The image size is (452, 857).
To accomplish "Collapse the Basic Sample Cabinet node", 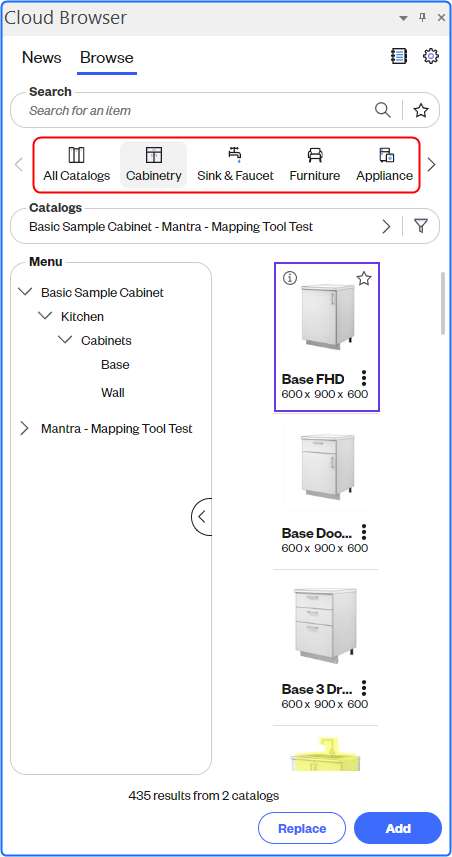I will (25, 292).
